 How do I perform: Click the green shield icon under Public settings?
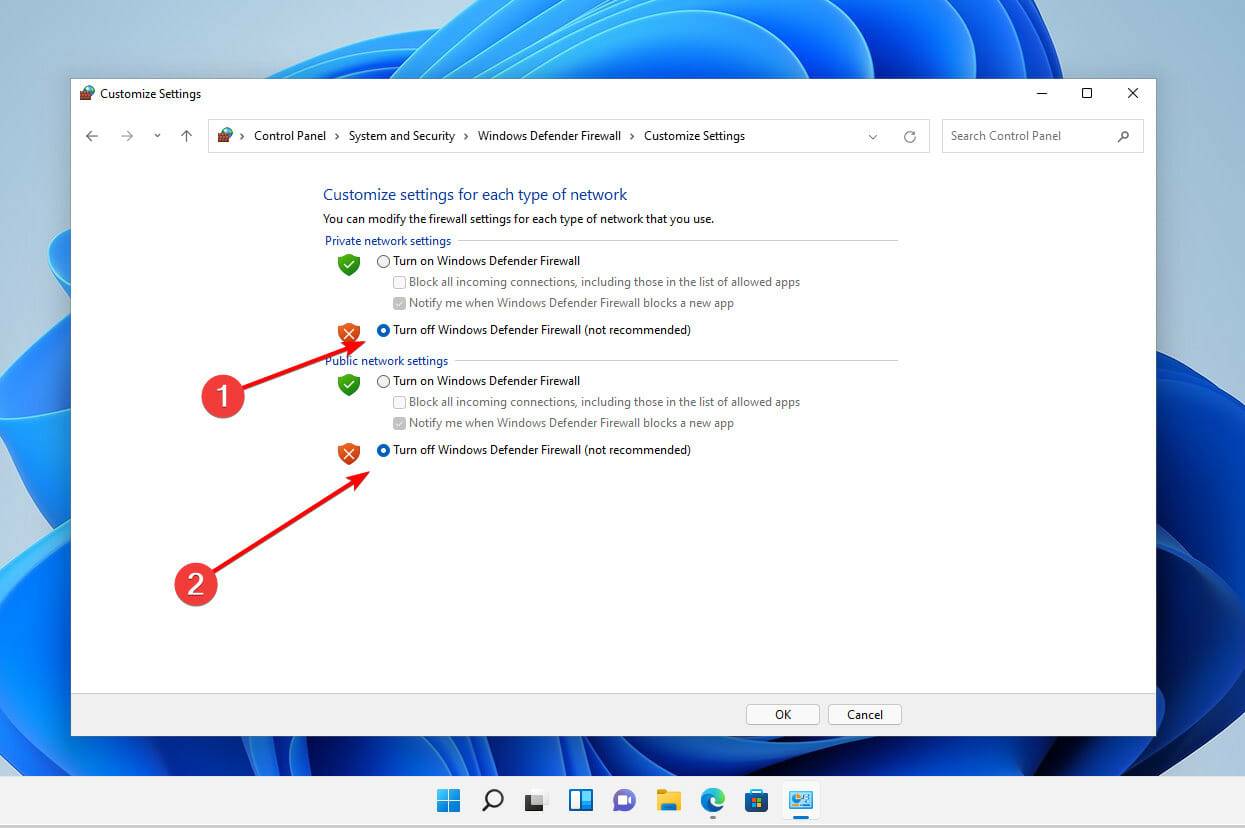[x=348, y=385]
